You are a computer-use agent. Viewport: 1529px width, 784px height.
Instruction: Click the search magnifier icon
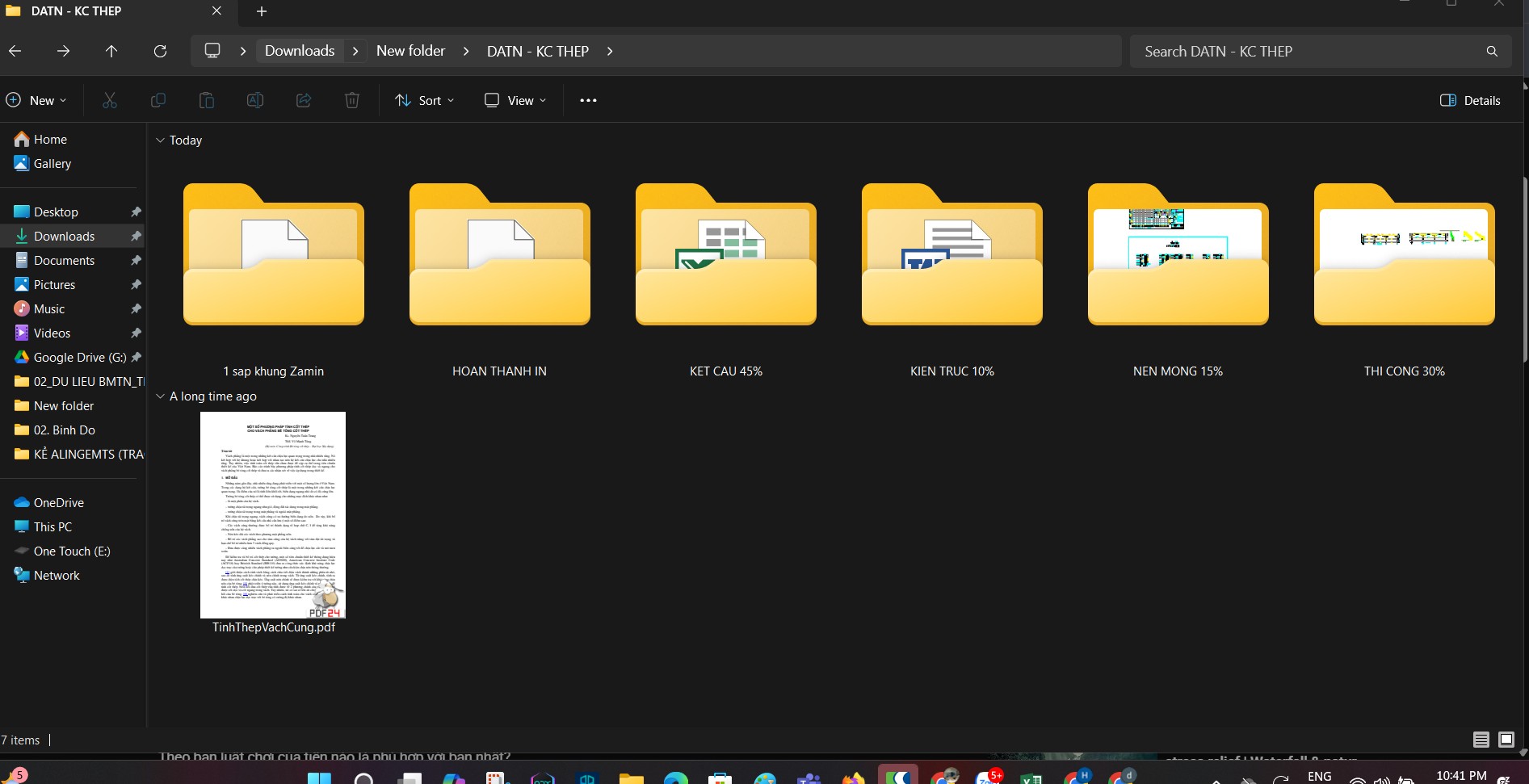(x=1492, y=51)
